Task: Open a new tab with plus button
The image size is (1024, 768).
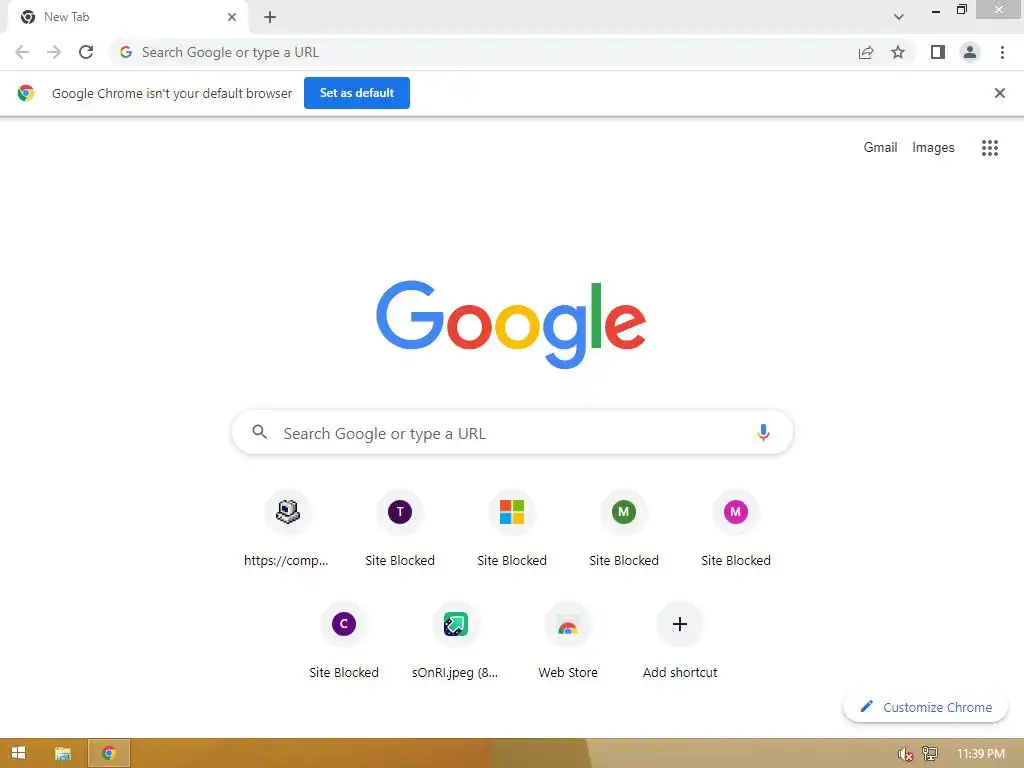Action: pyautogui.click(x=270, y=17)
